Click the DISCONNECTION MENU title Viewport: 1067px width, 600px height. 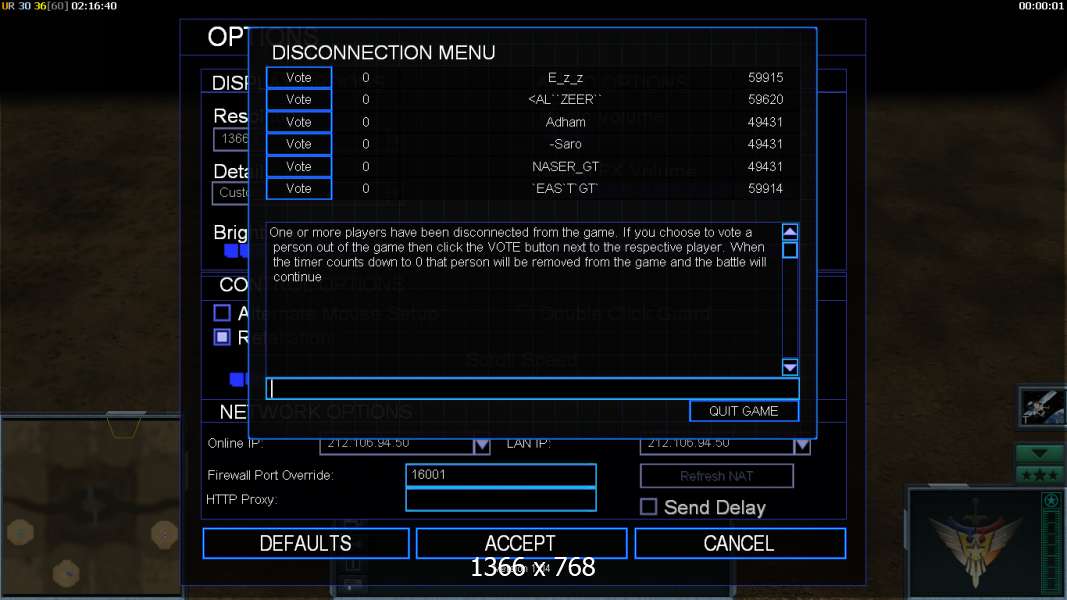pyautogui.click(x=383, y=52)
